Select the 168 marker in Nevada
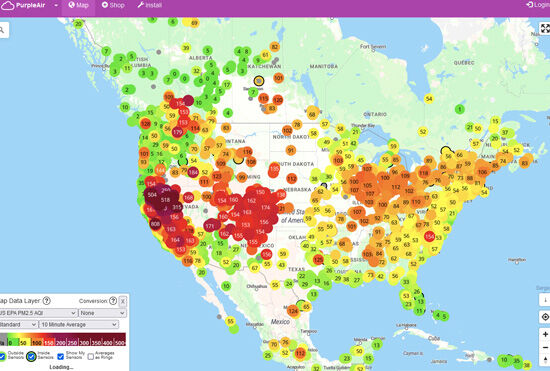 (x=189, y=197)
